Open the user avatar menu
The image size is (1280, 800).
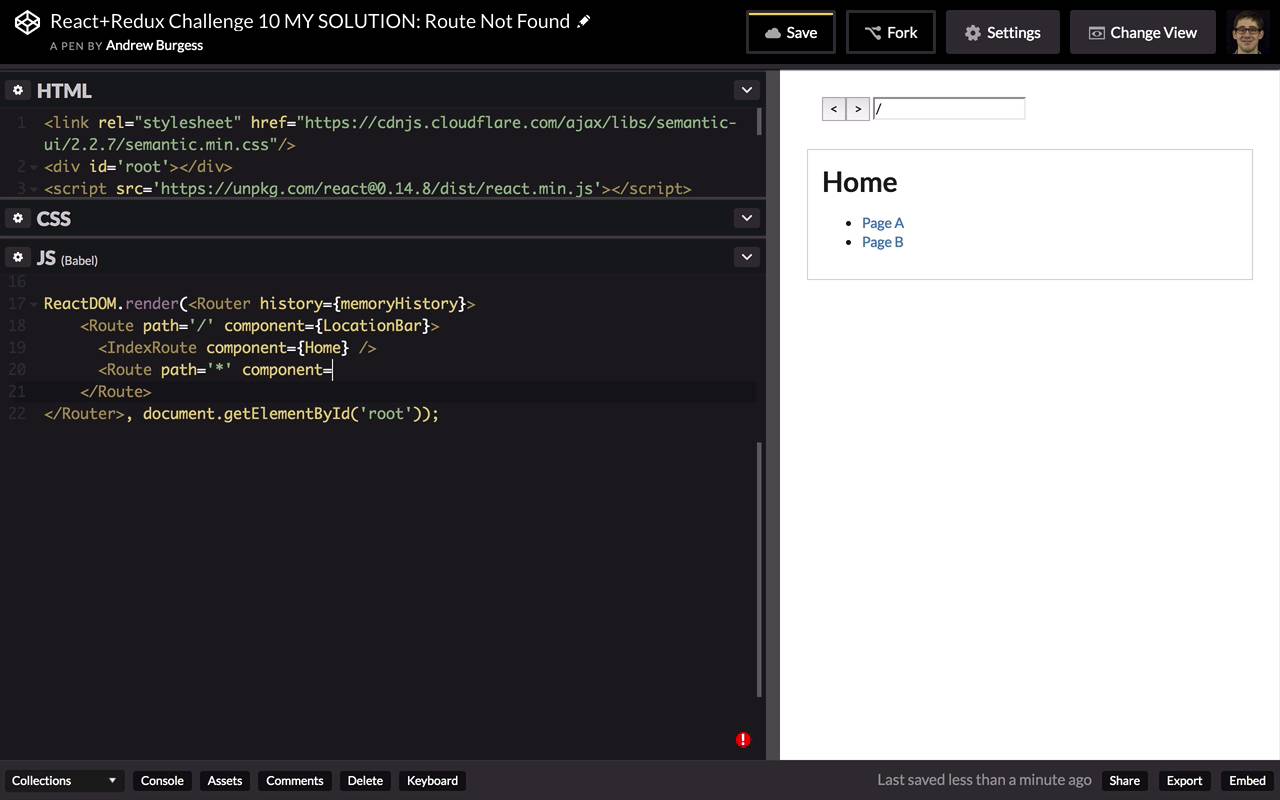pyautogui.click(x=1247, y=32)
